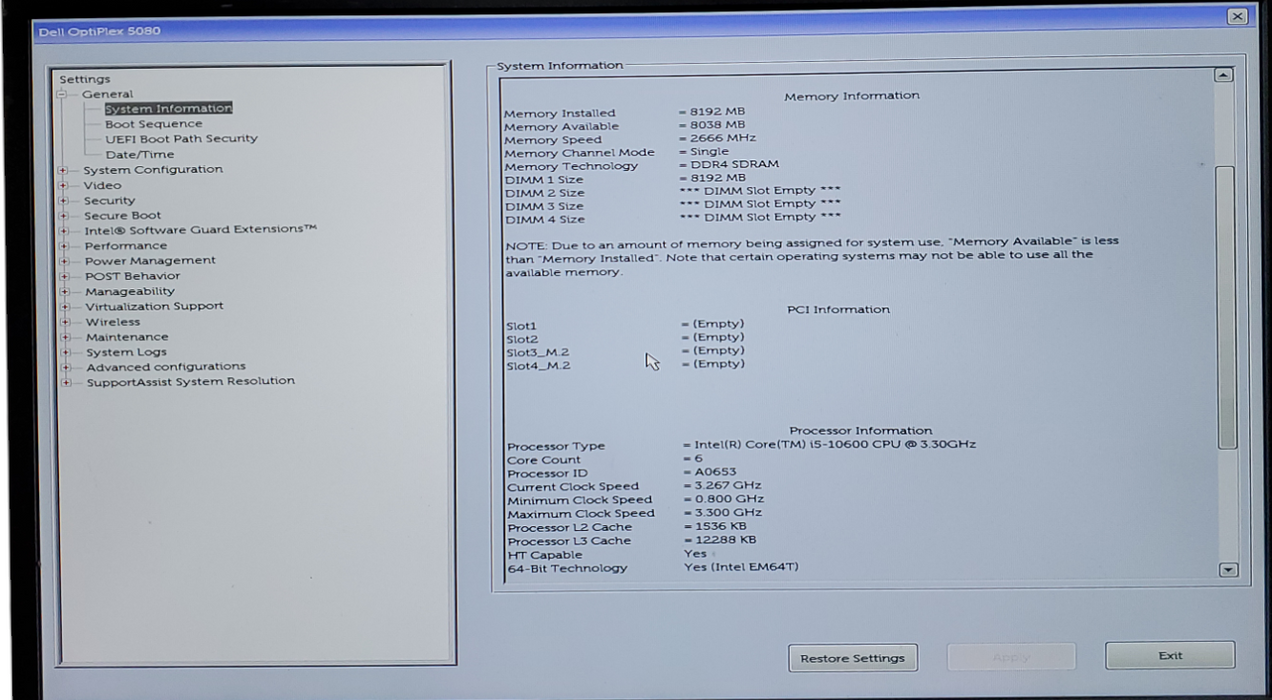Screen dimensions: 1272x700
Task: Expand SupportAssist System Resolution node
Action: pyautogui.click(x=65, y=382)
